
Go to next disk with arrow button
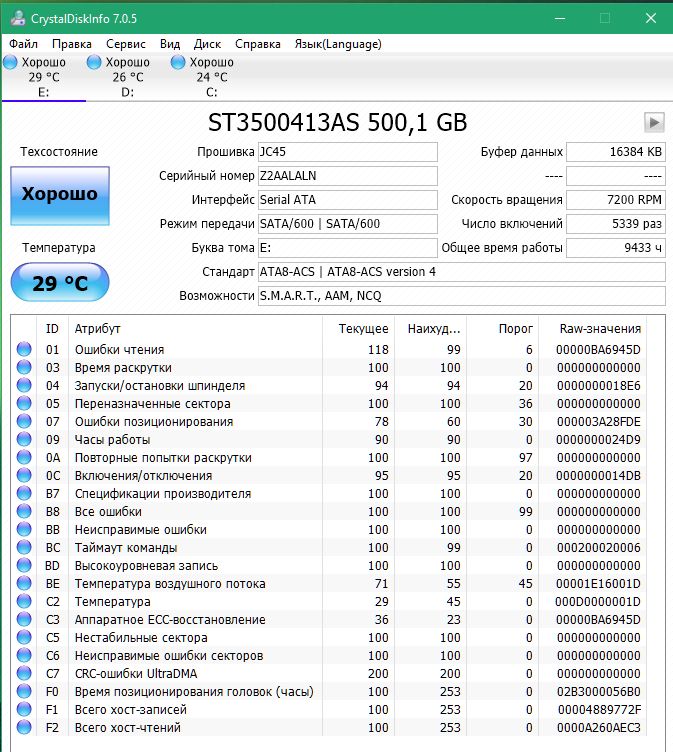[654, 122]
